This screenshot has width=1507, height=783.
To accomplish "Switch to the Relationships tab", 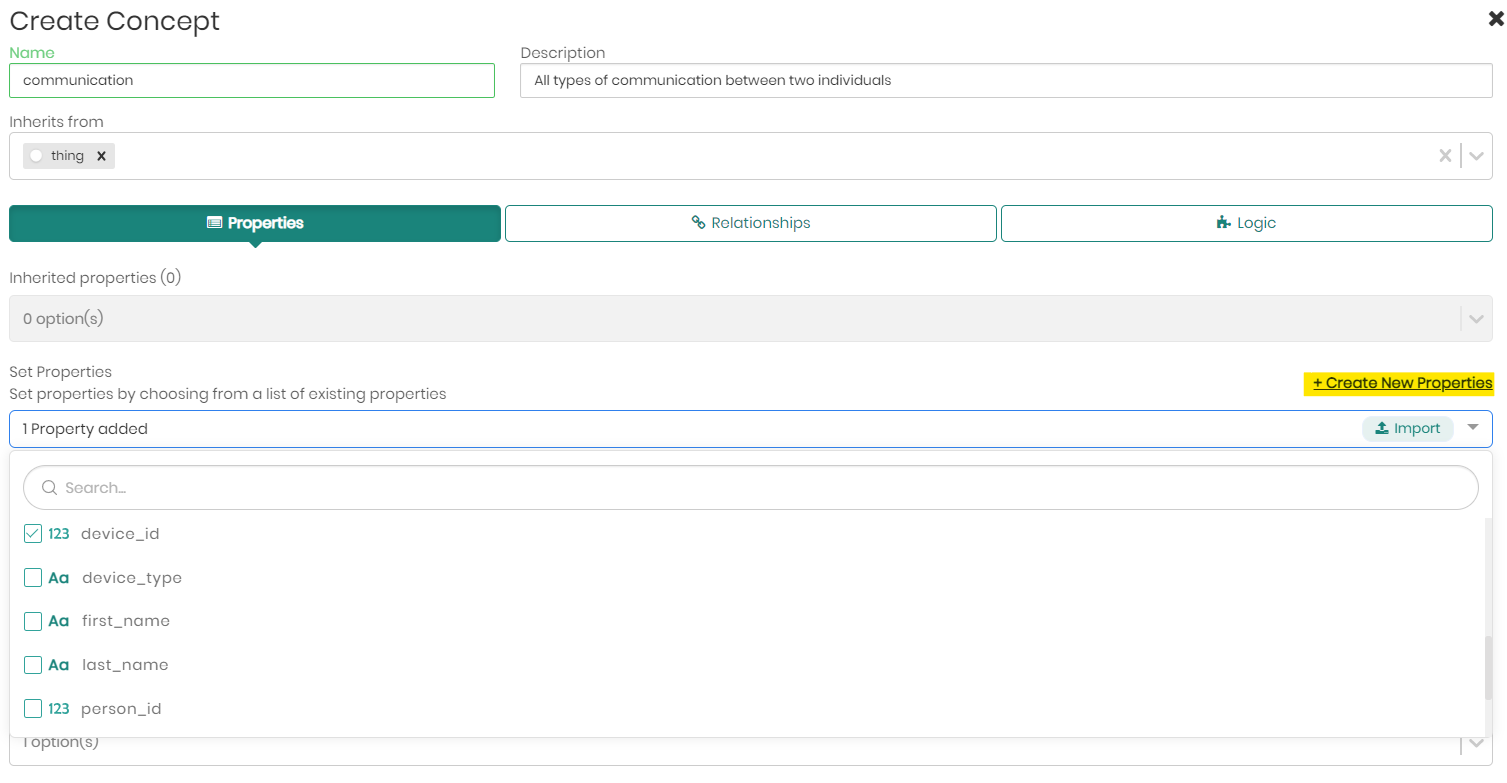I will tap(750, 223).
